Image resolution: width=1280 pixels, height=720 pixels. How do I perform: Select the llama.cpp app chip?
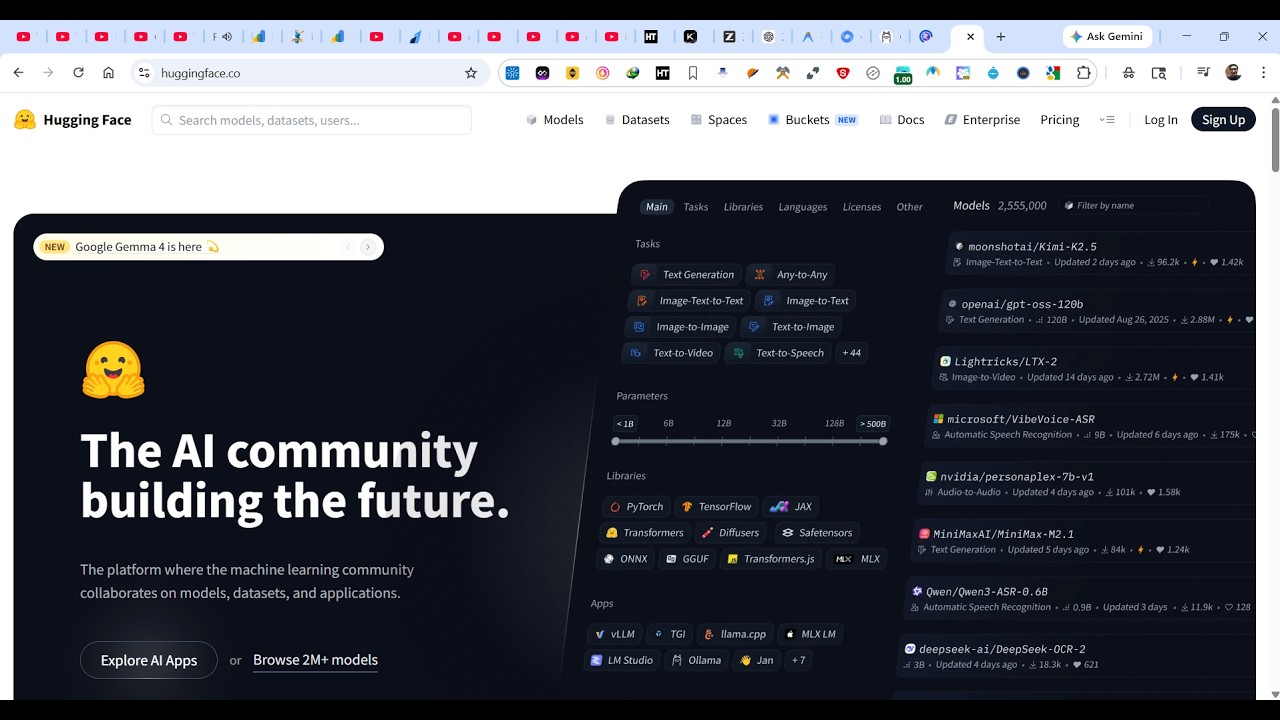735,634
